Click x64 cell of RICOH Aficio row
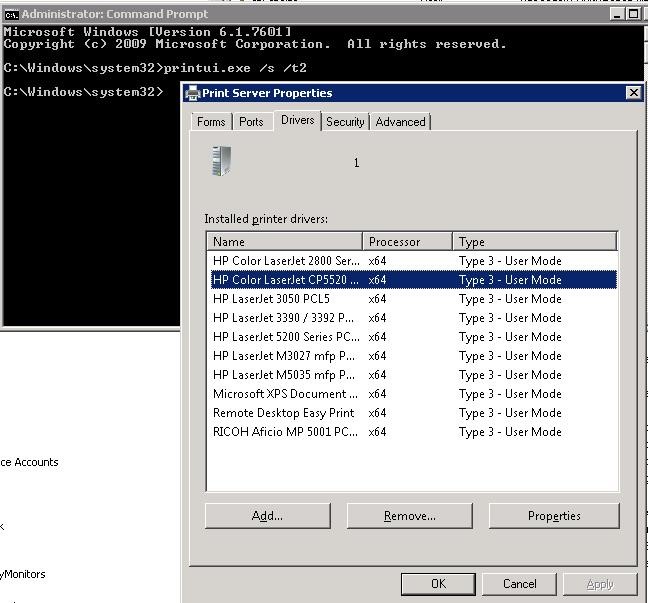 click(377, 432)
